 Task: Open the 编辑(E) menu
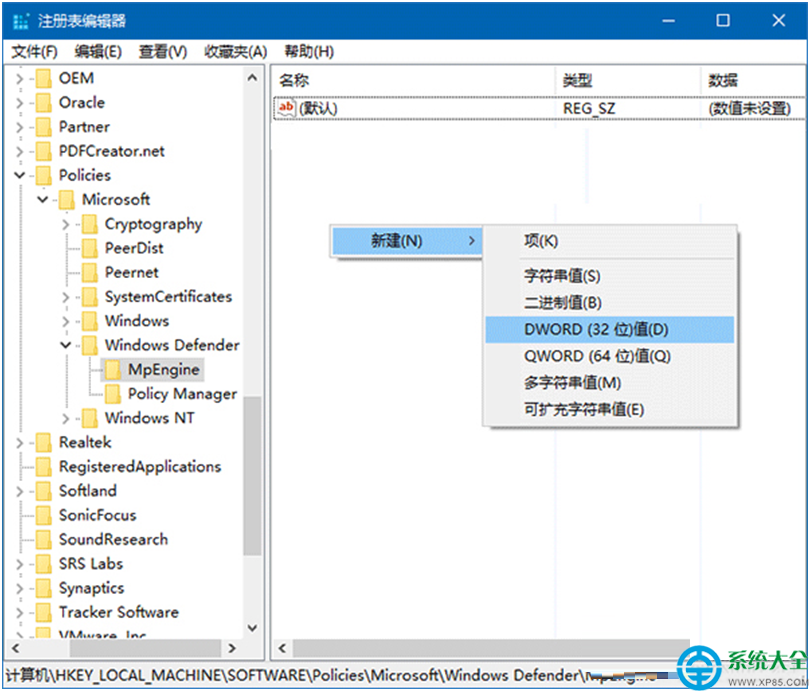[x=98, y=52]
